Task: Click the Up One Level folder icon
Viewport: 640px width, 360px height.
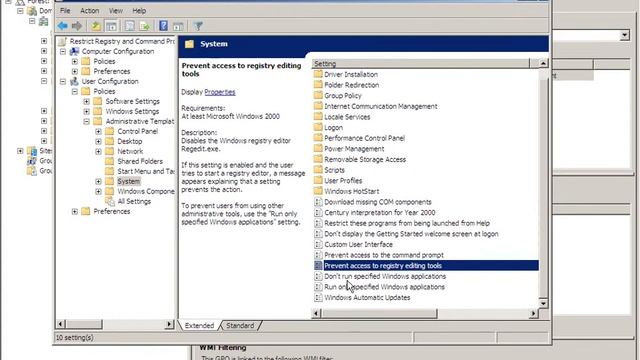Action: coord(96,26)
